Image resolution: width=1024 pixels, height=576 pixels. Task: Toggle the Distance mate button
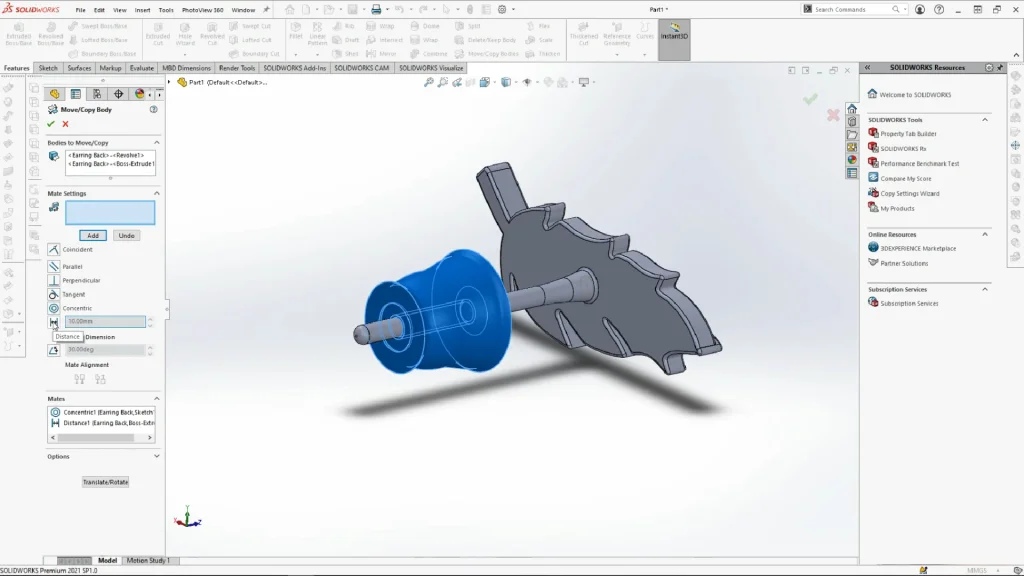tap(54, 322)
